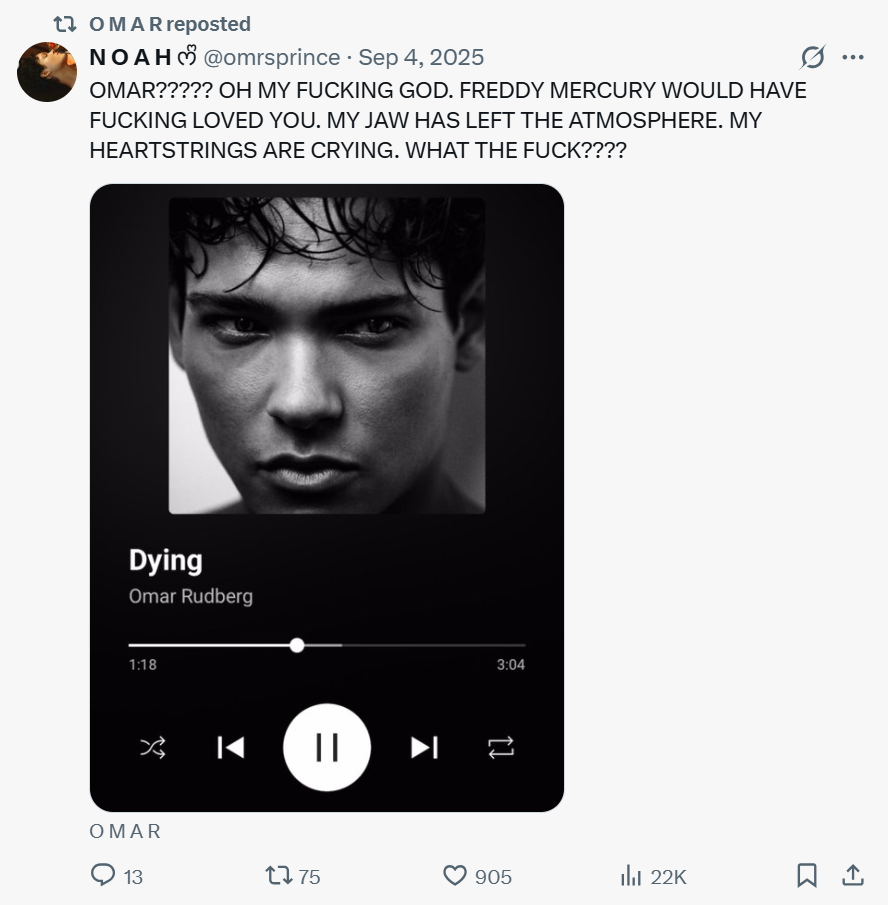Screen dimensions: 888x905
Task: View post analytics bar chart icon
Action: click(x=631, y=876)
